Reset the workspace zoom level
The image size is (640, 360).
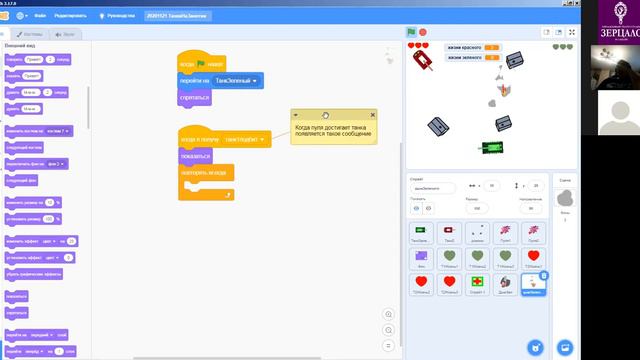tap(388, 346)
